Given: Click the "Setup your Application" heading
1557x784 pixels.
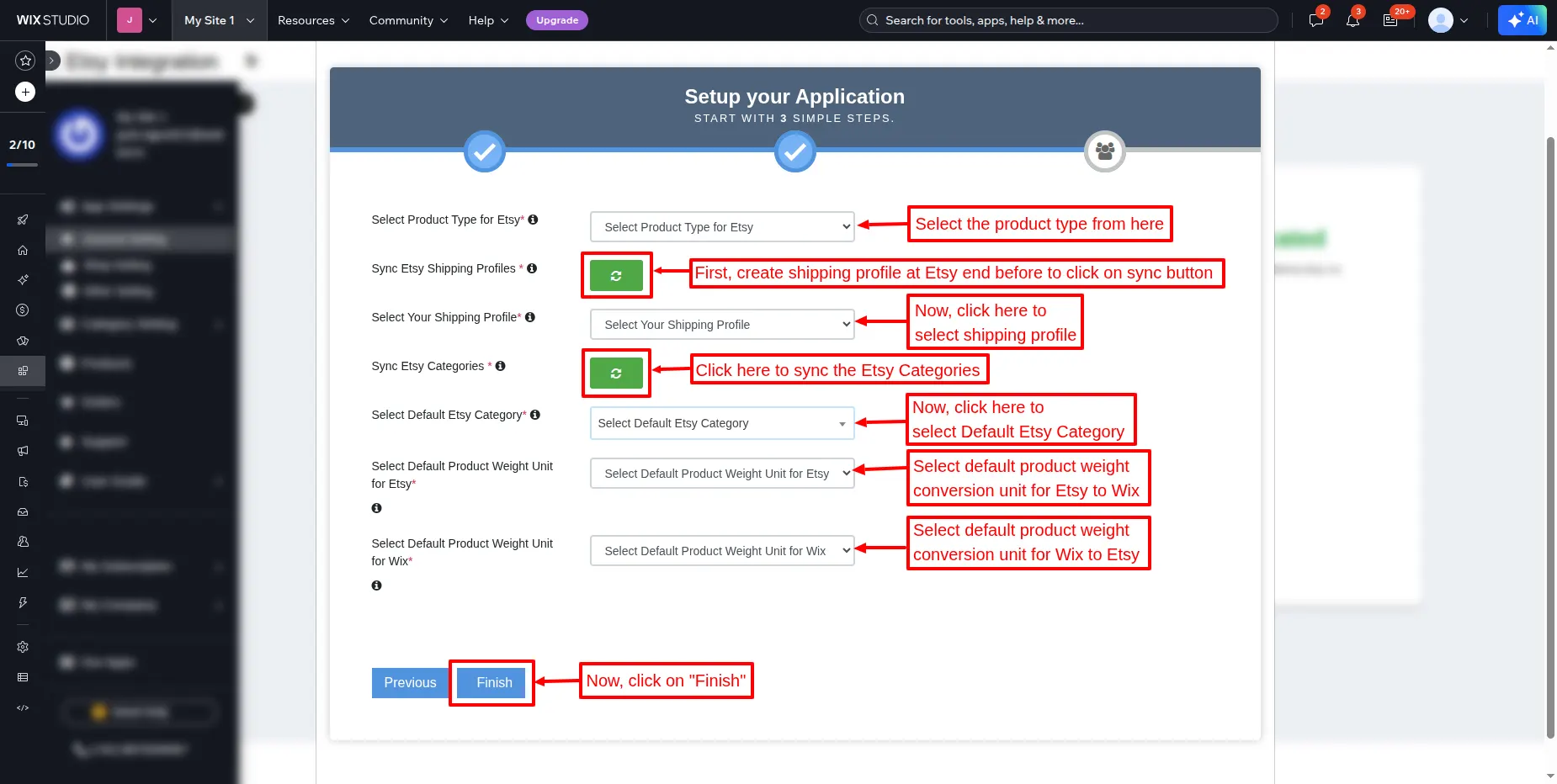Looking at the screenshot, I should [x=794, y=97].
